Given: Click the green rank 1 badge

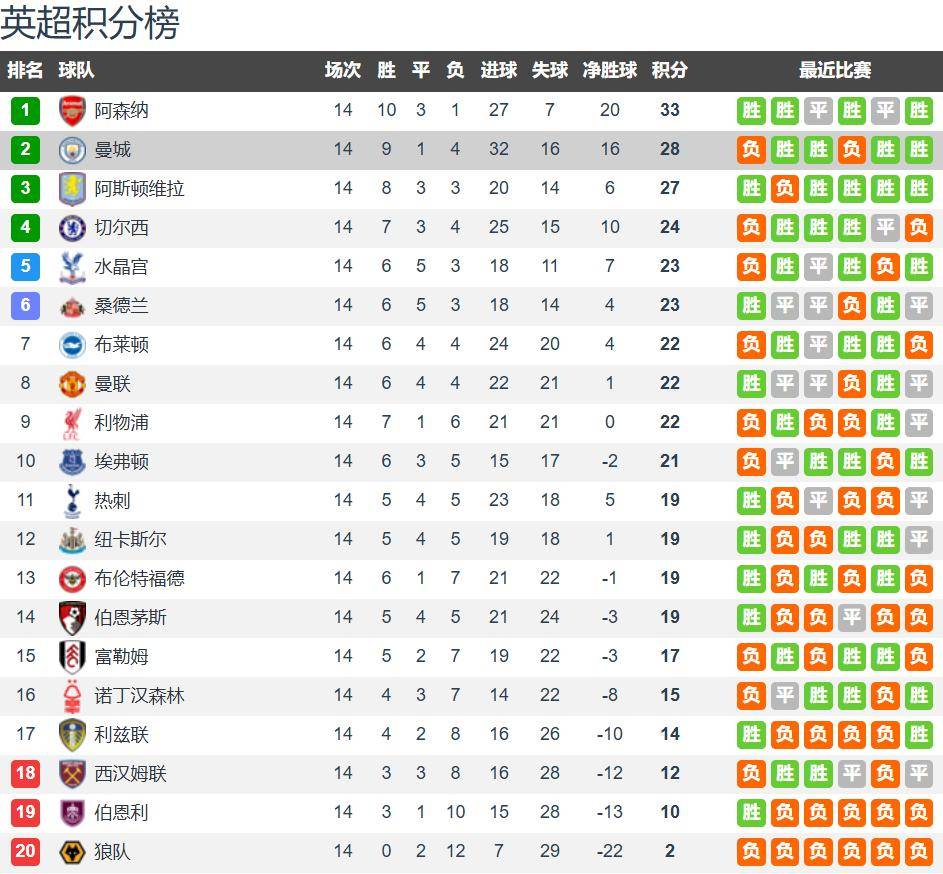Looking at the screenshot, I should point(25,110).
